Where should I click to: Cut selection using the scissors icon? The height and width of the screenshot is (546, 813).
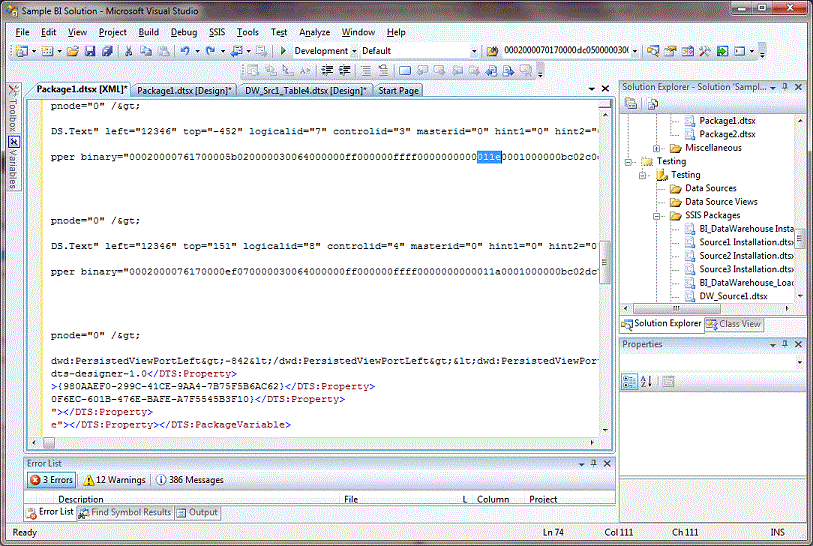pyautogui.click(x=129, y=51)
